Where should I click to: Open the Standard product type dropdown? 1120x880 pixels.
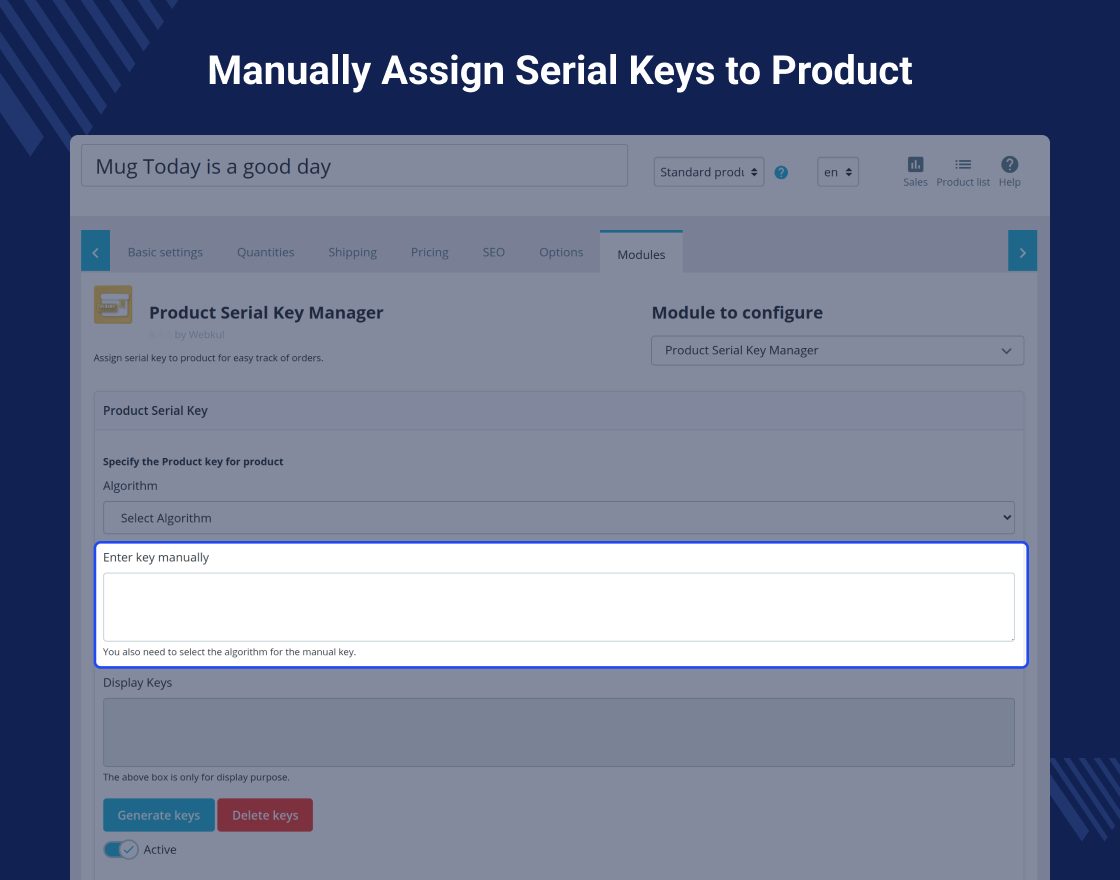point(709,172)
